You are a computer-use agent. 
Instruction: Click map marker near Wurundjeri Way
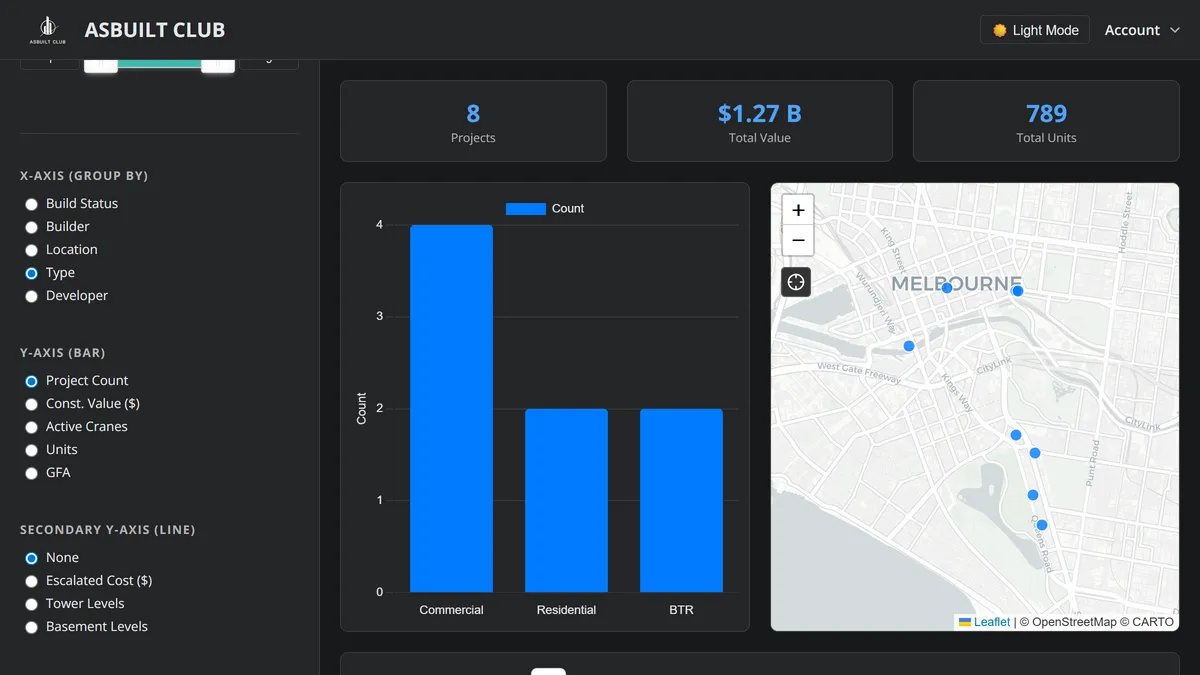[x=909, y=346]
